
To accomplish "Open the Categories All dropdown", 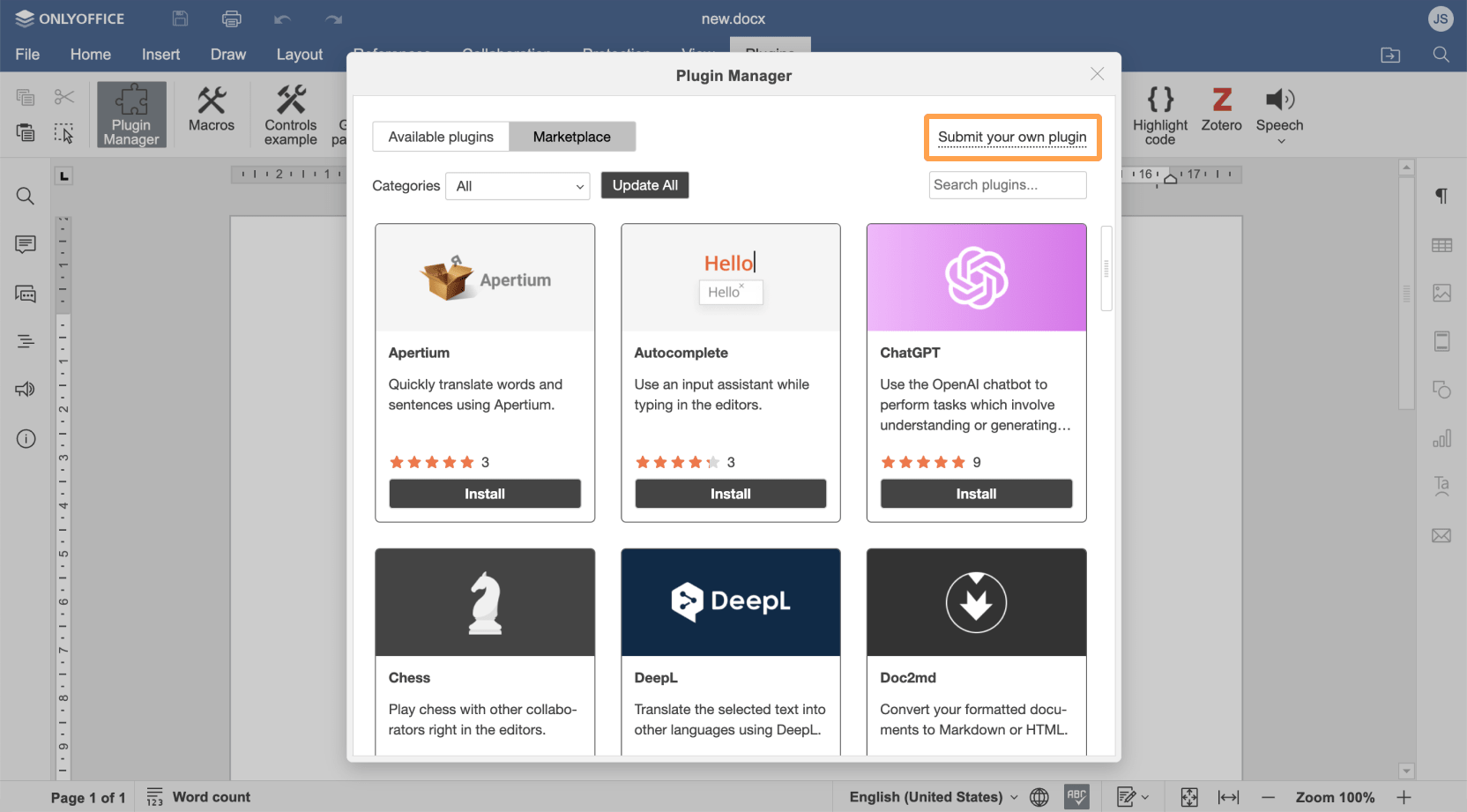I will (x=518, y=186).
